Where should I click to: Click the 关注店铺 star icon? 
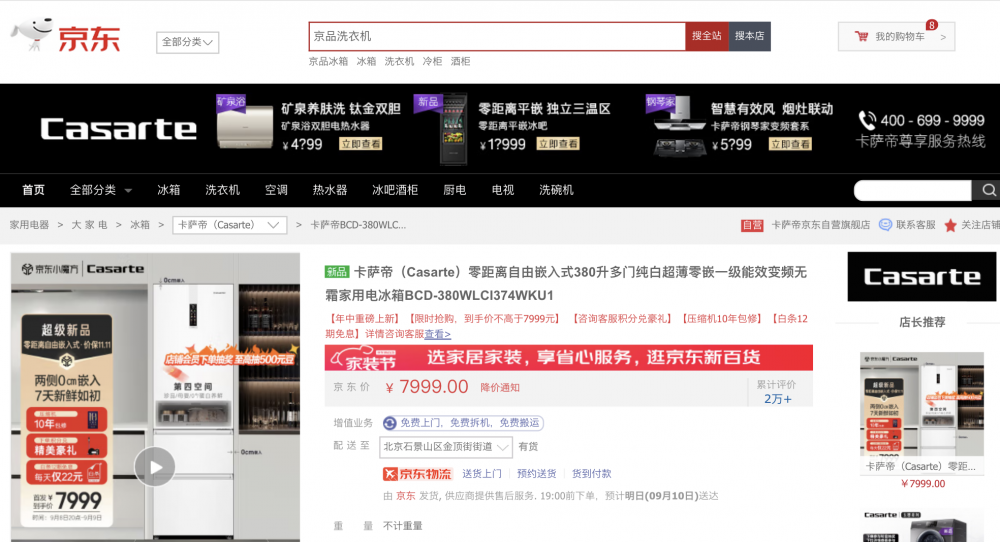[950, 225]
